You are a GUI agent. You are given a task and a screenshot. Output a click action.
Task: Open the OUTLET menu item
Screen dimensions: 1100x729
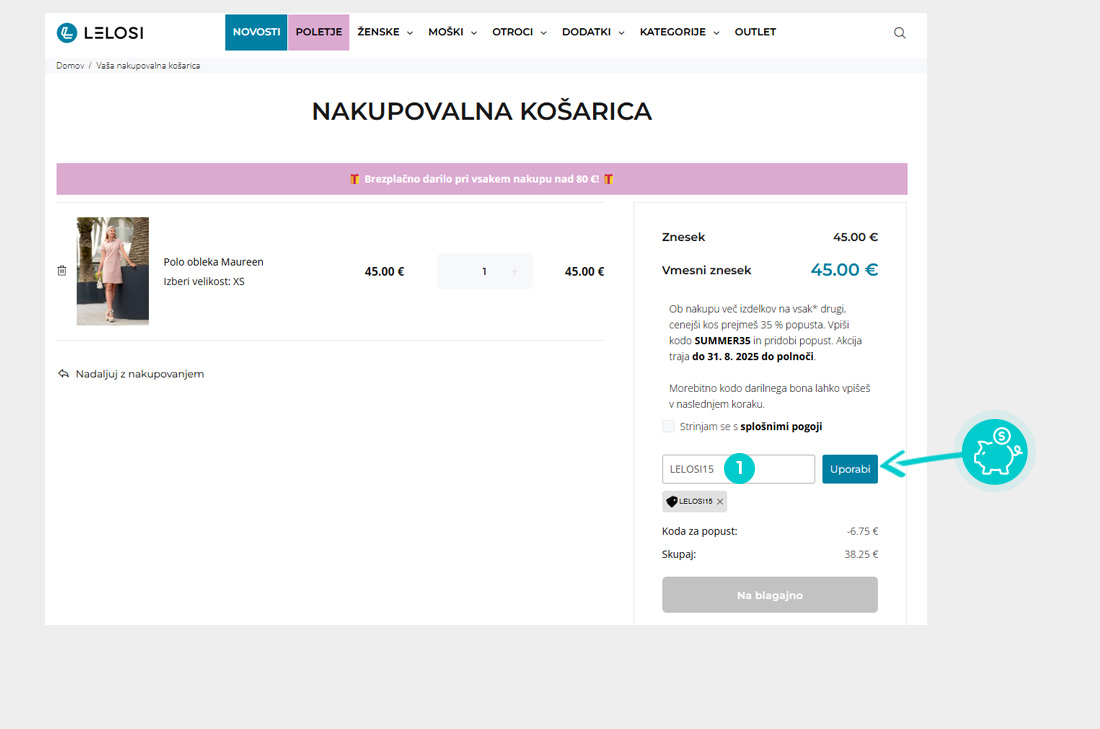755,32
